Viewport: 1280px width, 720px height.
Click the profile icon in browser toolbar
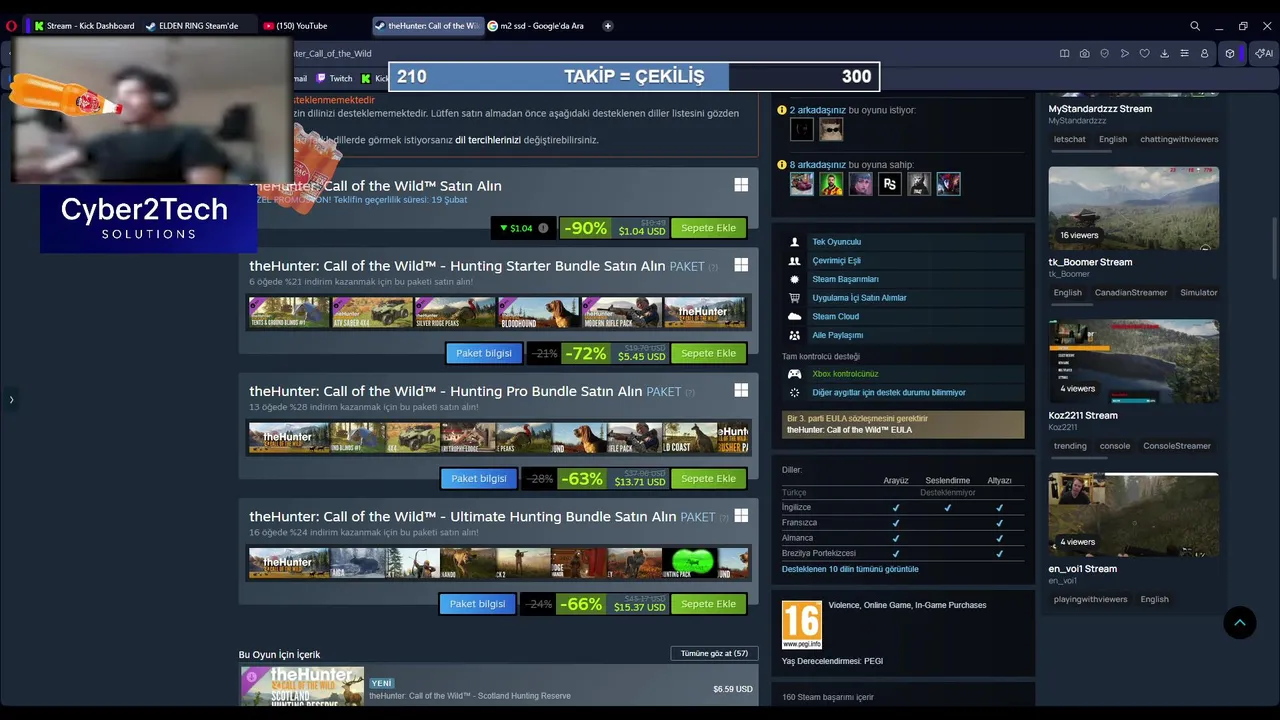click(1205, 53)
